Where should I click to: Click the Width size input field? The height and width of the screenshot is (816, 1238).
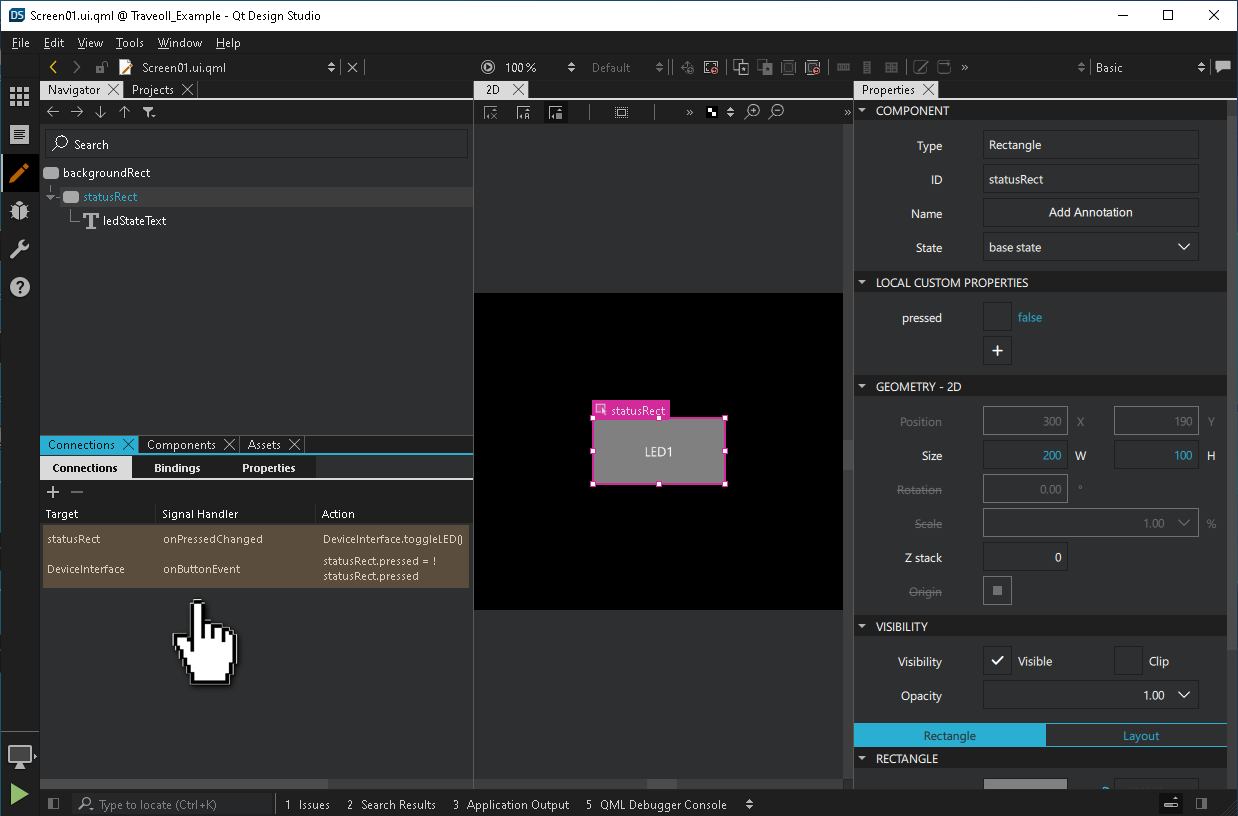pyautogui.click(x=1025, y=455)
